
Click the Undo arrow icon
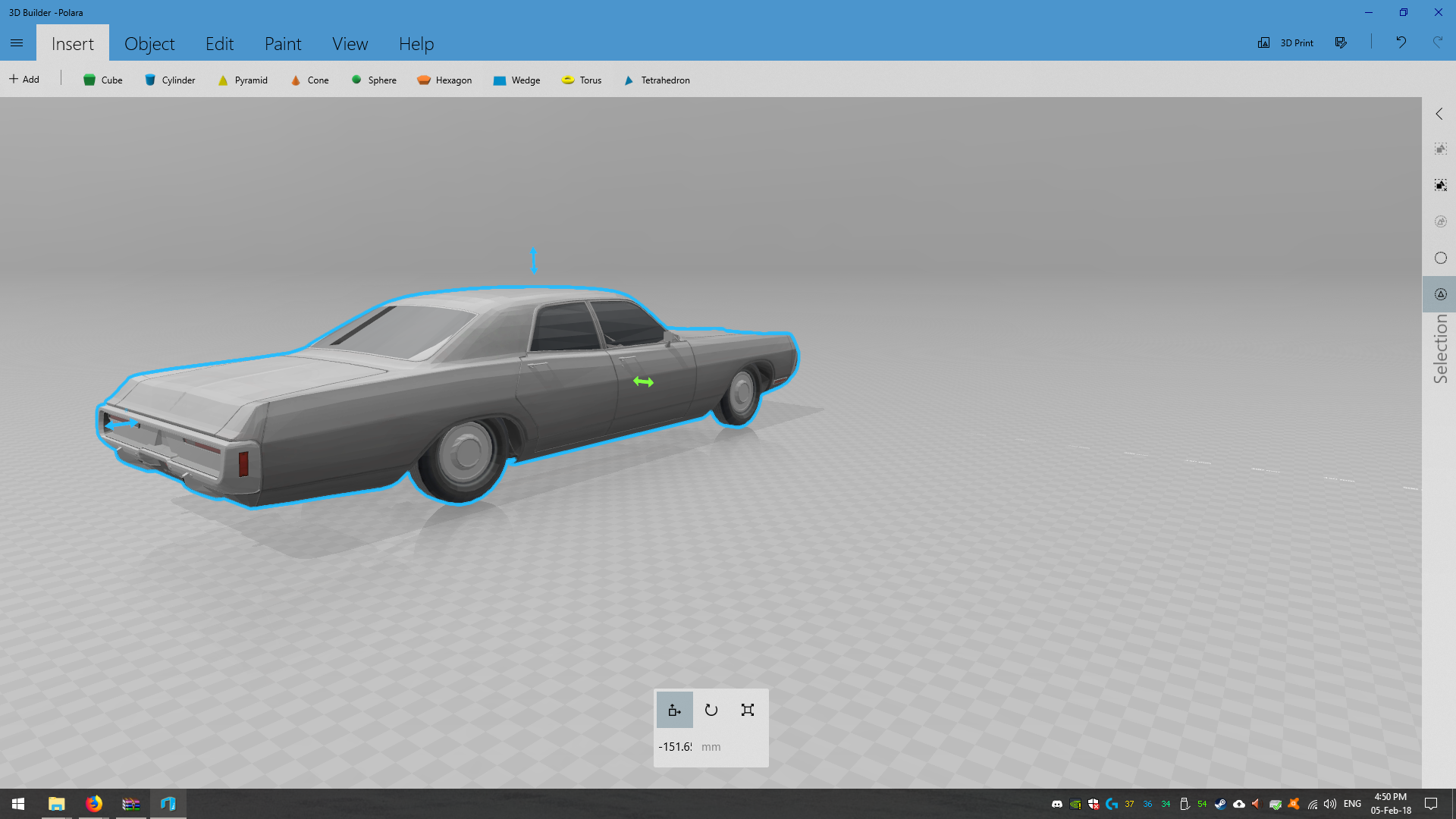pyautogui.click(x=1401, y=42)
